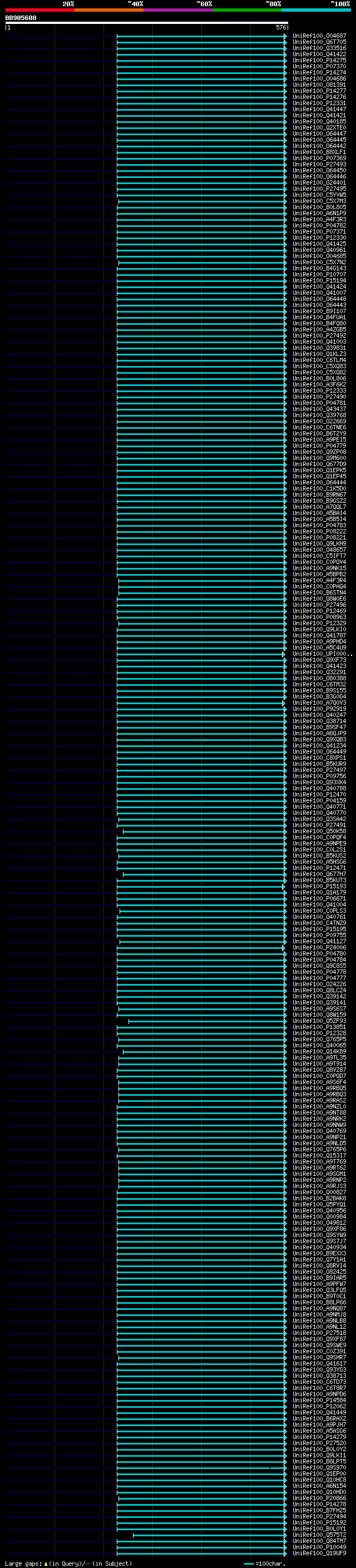356x1568 pixels.
Task: Select the label UniRef100_Q41423
Action: [x=319, y=666]
